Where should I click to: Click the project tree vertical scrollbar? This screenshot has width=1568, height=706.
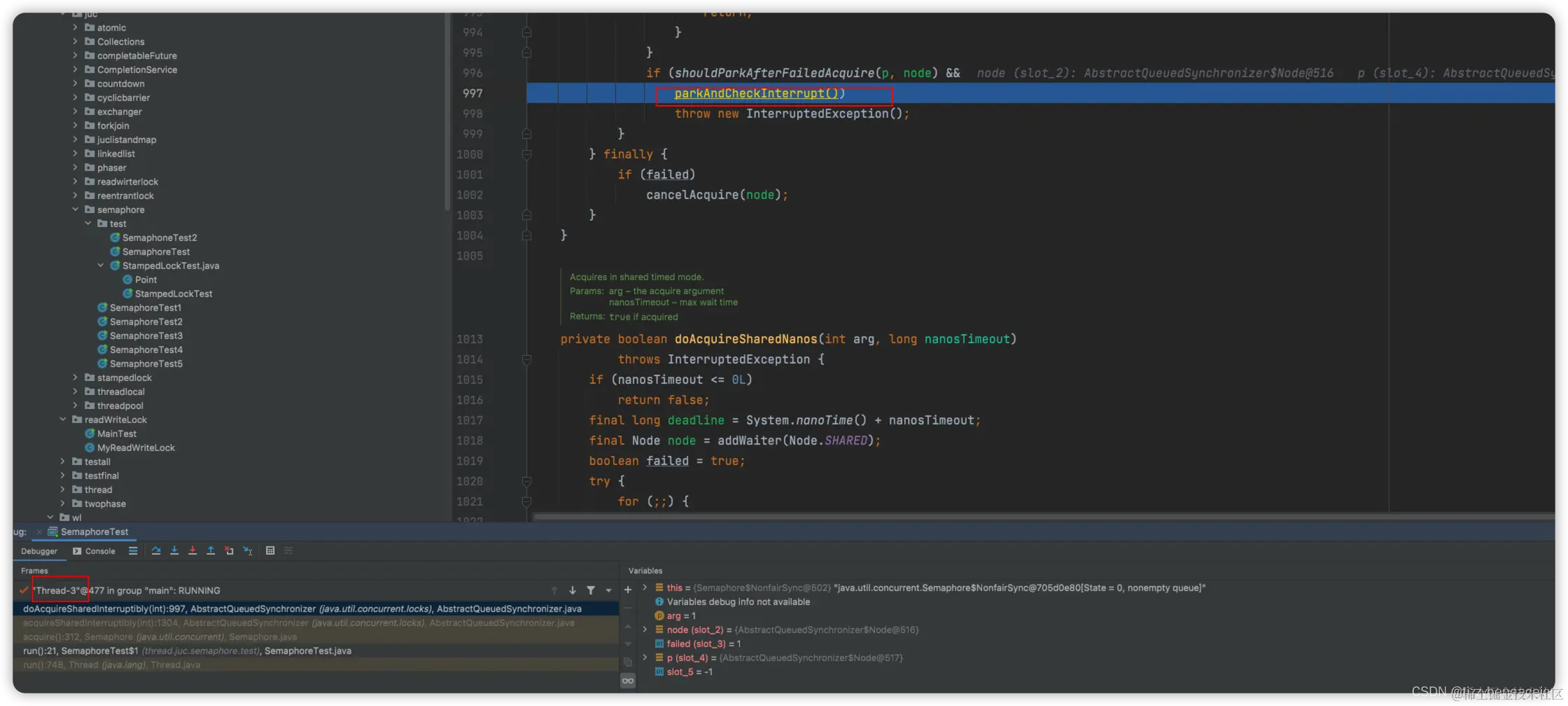[x=447, y=112]
